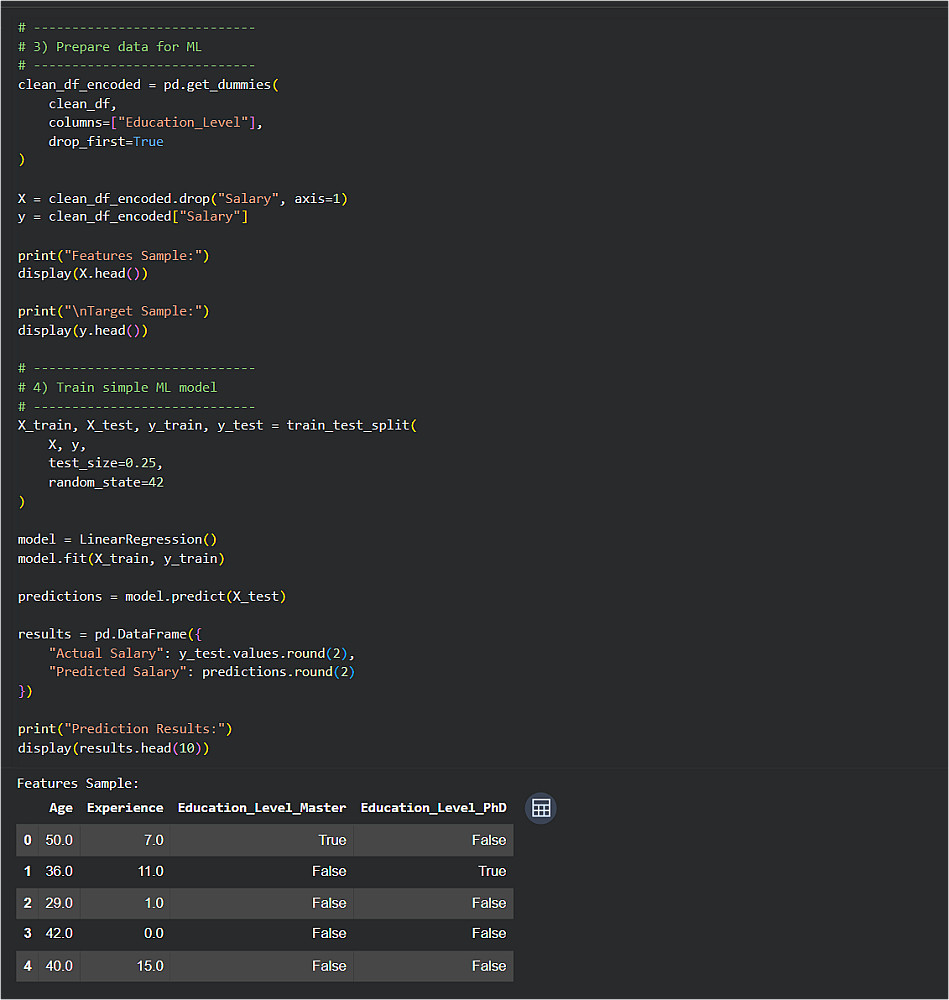Click the Experience column header
This screenshot has height=1000, width=949.
[x=125, y=808]
